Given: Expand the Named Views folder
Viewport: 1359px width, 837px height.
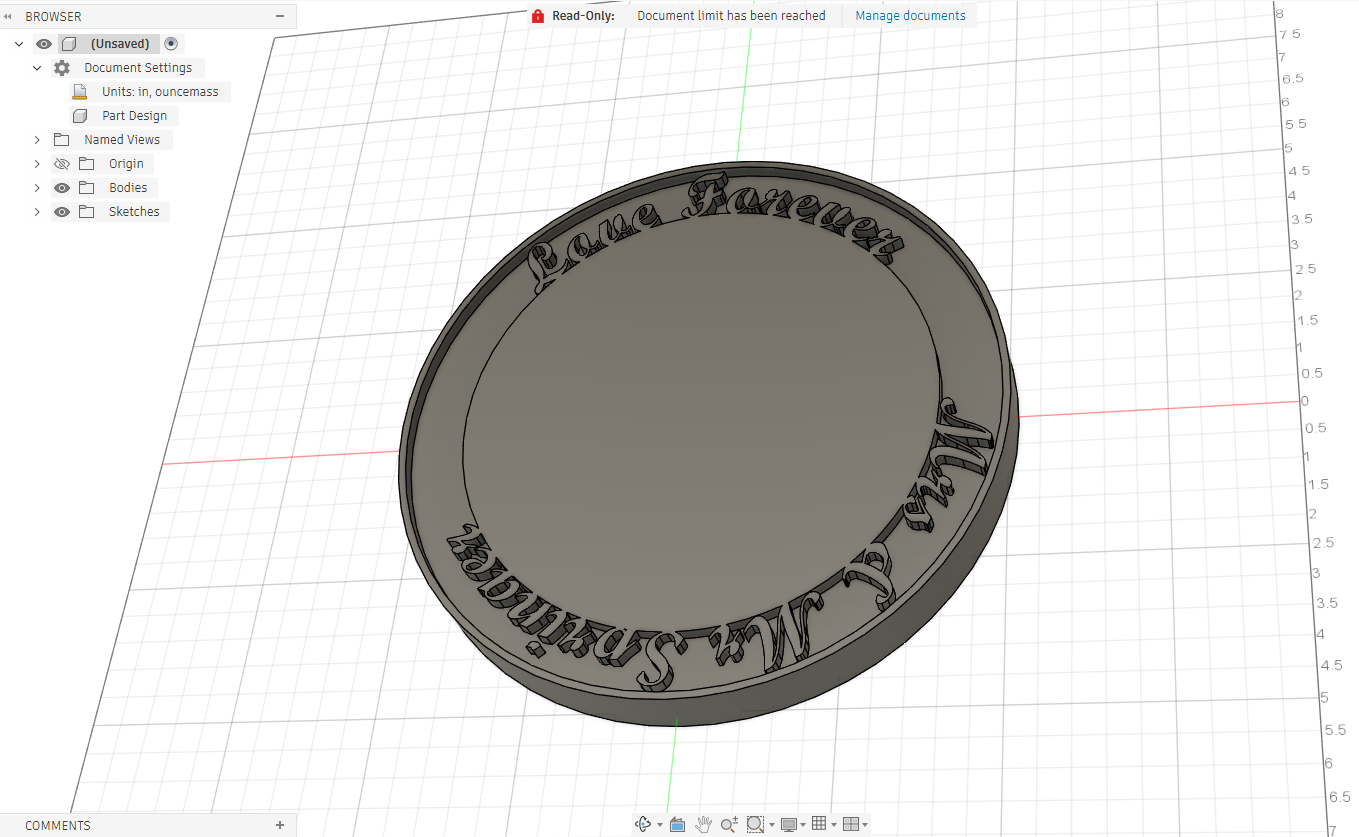Looking at the screenshot, I should pyautogui.click(x=37, y=140).
